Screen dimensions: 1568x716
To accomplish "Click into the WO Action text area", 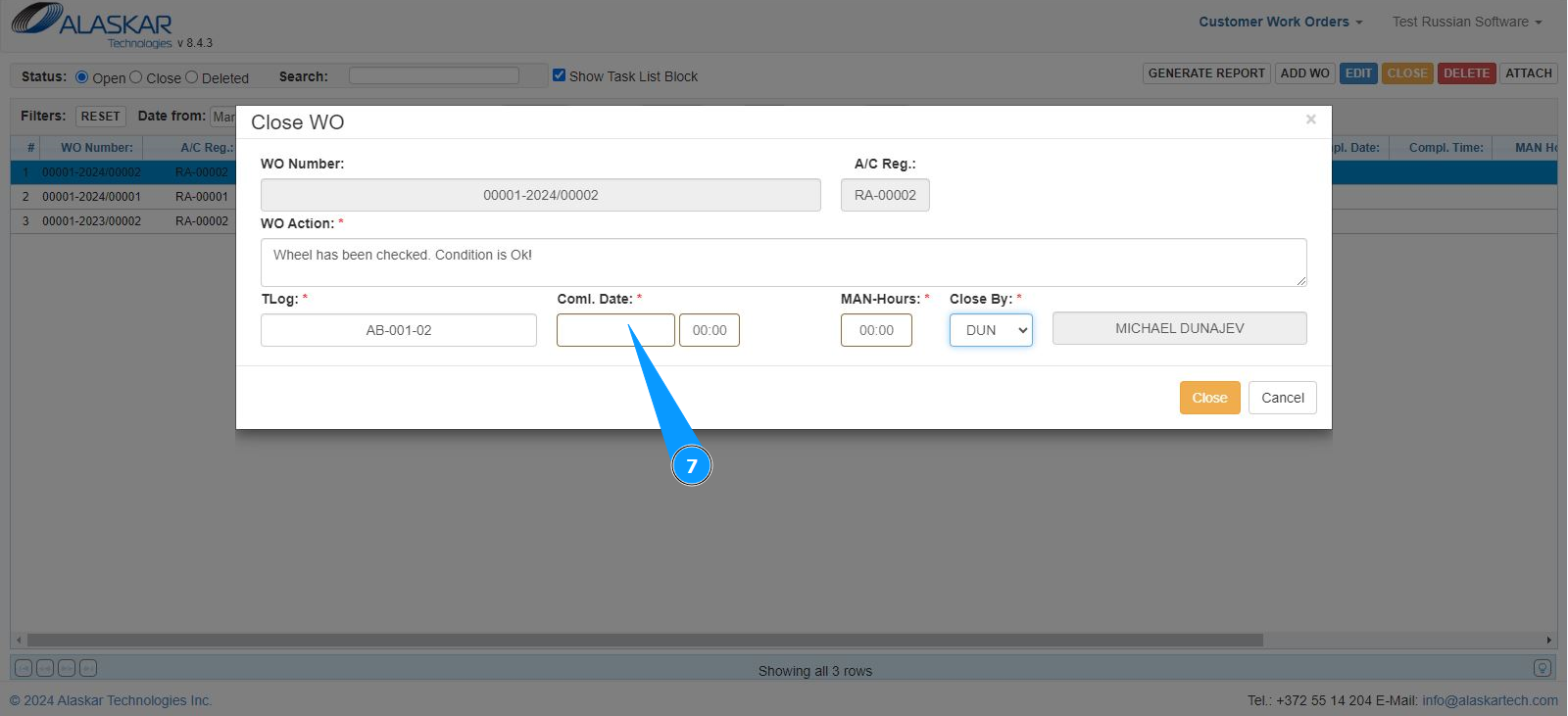I will pyautogui.click(x=783, y=263).
